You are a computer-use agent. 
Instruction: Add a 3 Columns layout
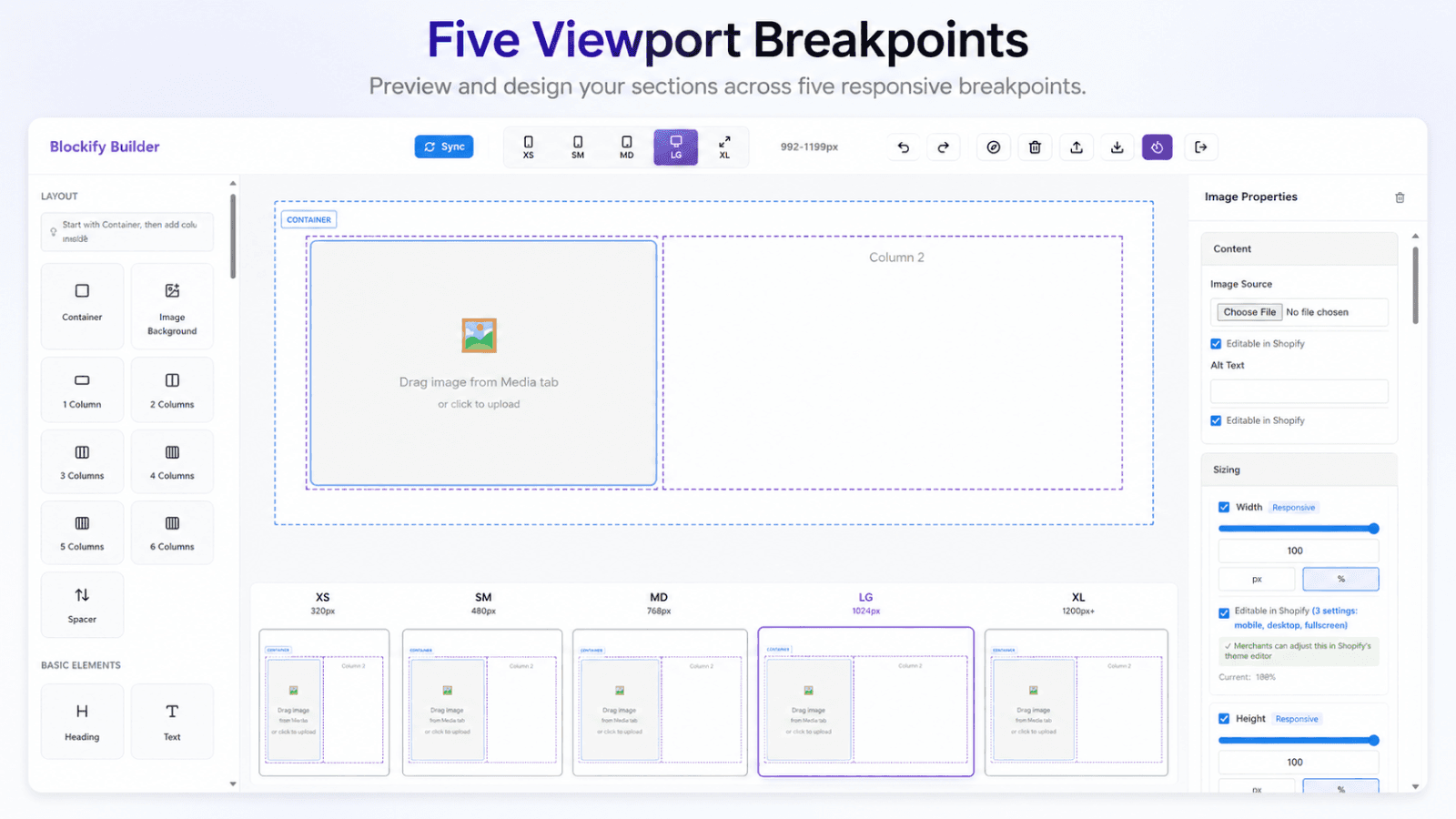pos(82,461)
